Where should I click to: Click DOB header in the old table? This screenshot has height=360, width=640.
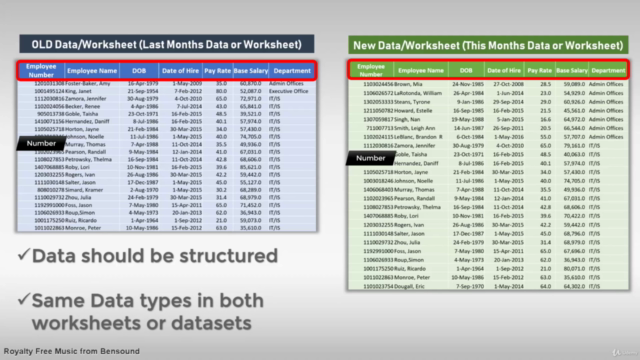click(139, 71)
